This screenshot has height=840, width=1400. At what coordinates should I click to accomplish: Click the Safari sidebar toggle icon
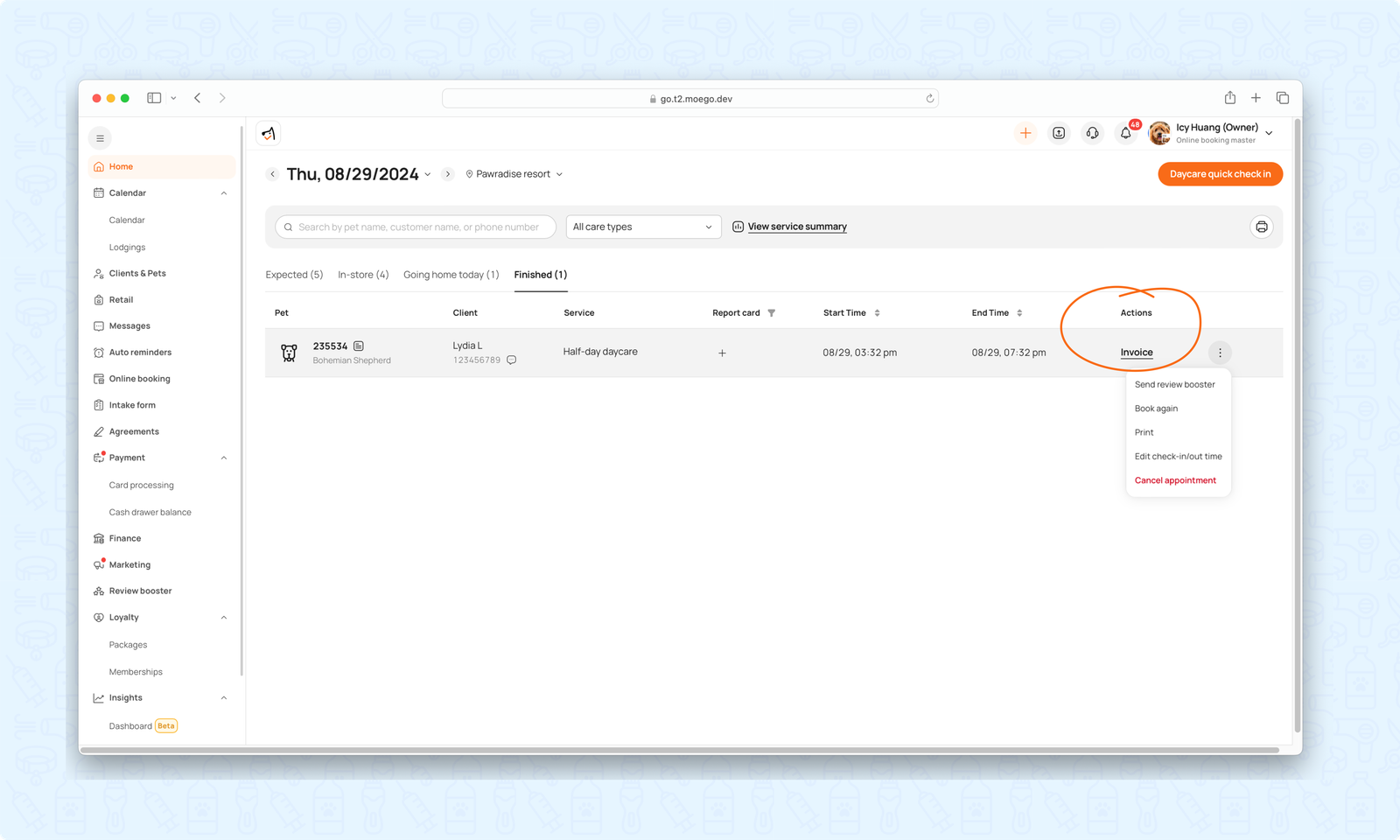click(x=154, y=98)
